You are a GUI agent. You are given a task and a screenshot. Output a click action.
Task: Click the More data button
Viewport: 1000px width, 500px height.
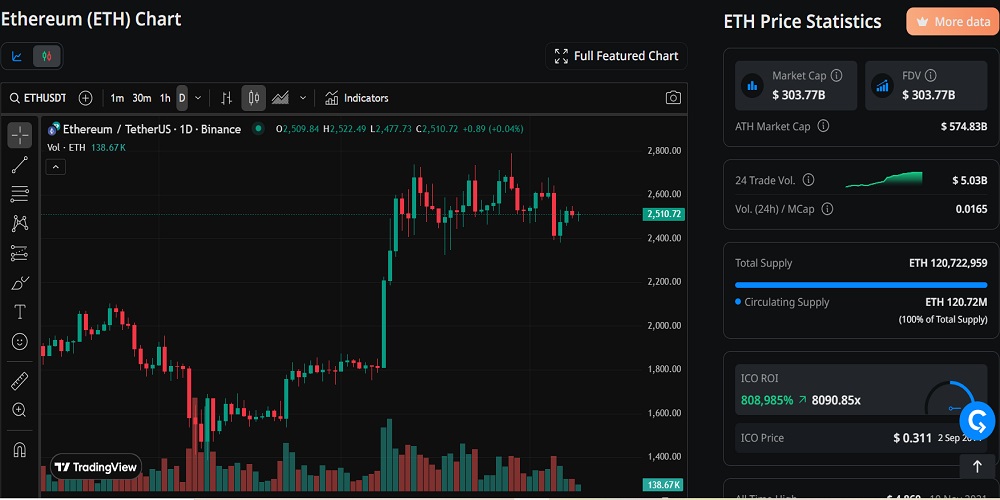point(952,22)
